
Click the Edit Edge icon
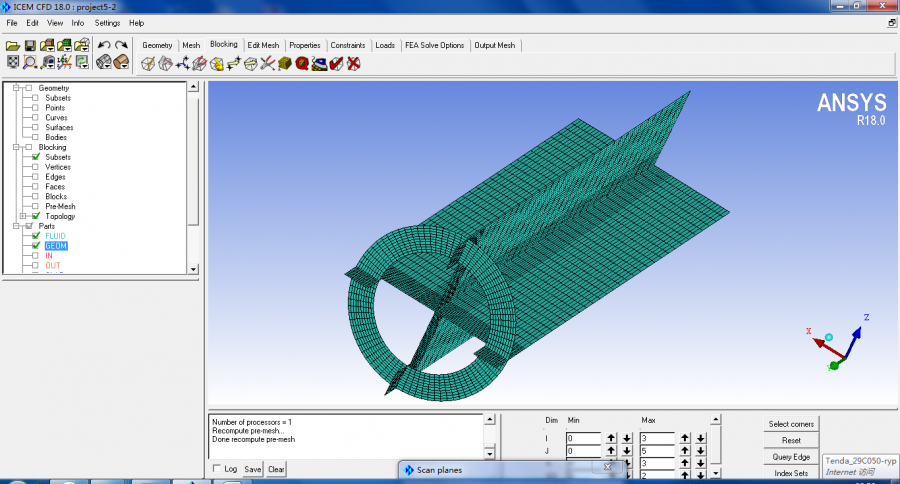[x=267, y=64]
